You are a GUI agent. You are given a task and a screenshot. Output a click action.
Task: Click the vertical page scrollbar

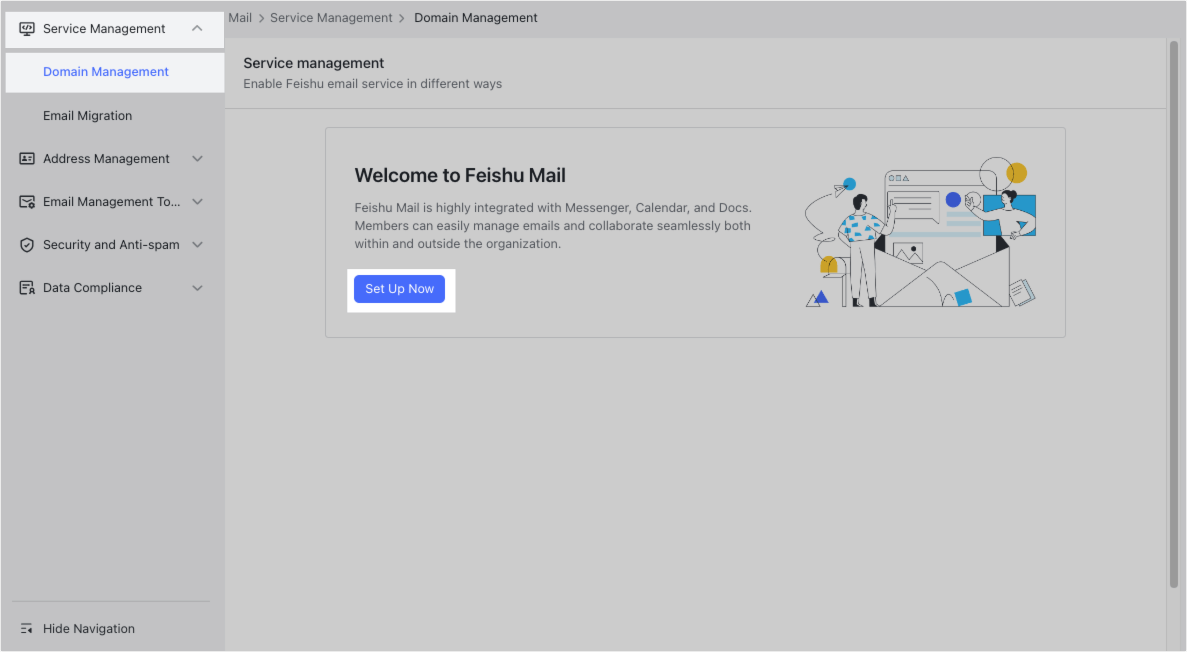[x=1173, y=314]
